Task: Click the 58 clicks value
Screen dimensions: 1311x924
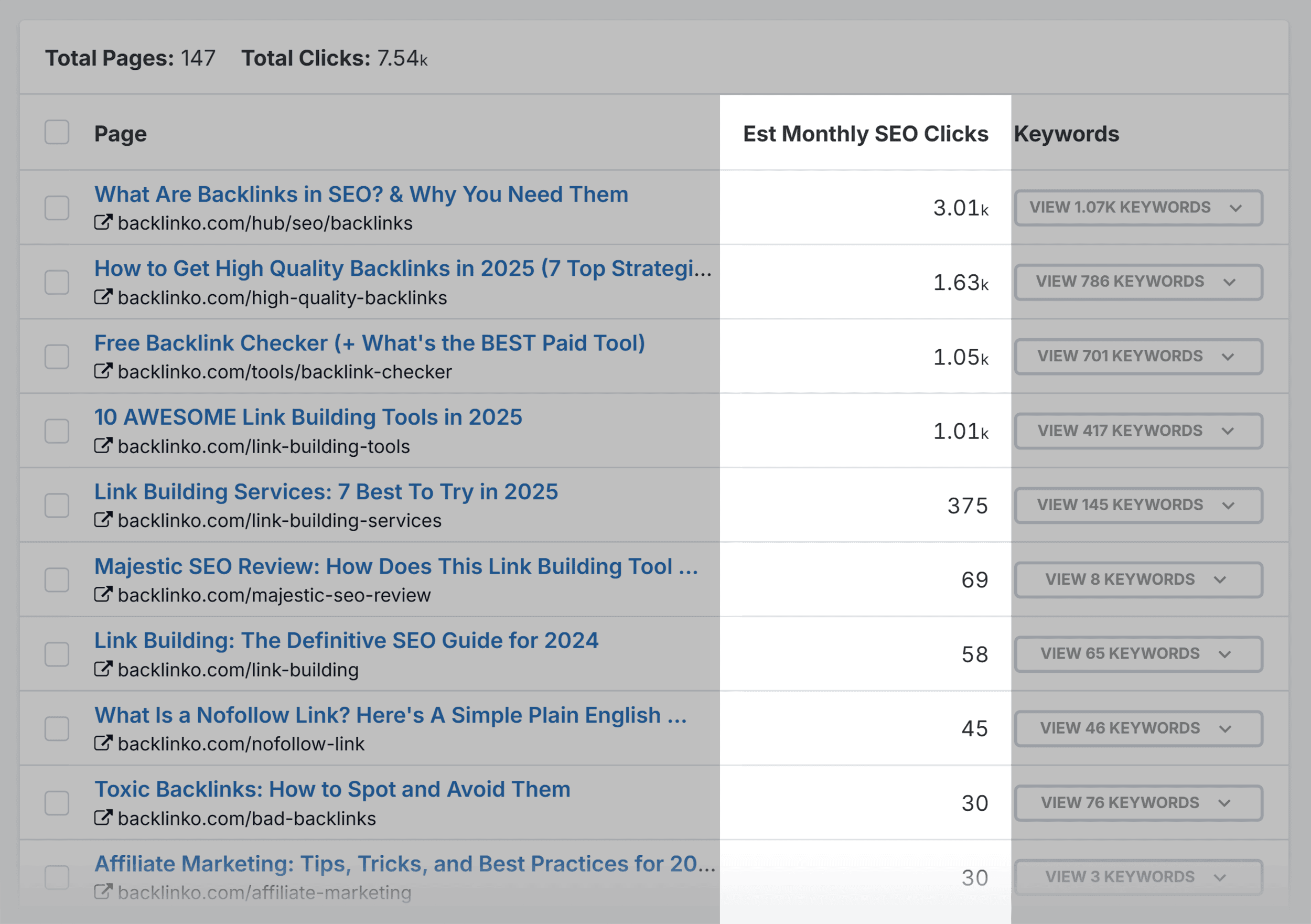Action: click(x=975, y=654)
